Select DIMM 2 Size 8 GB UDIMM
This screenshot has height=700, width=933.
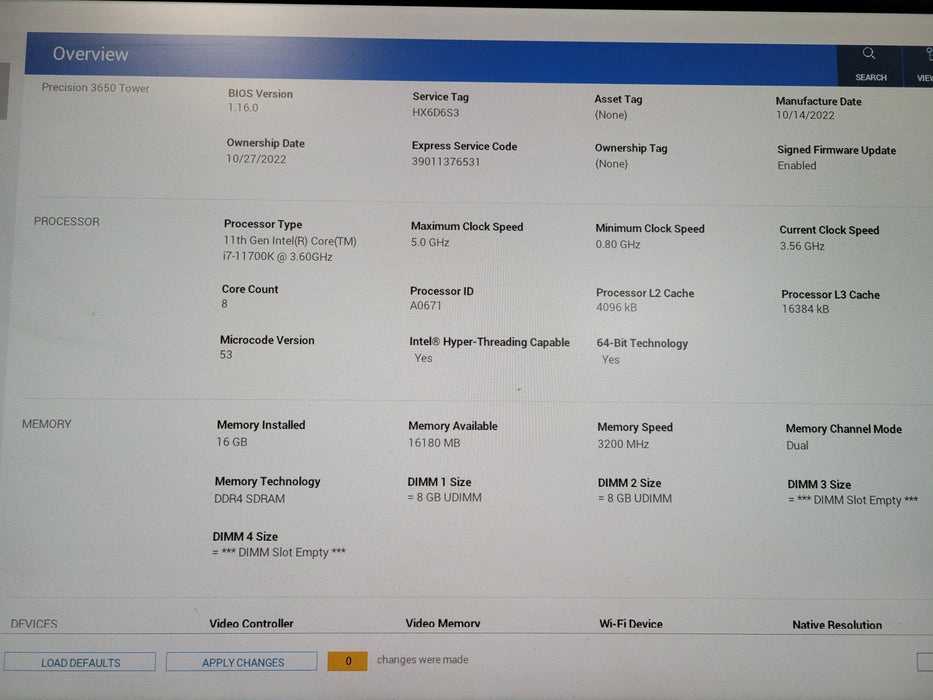pos(635,499)
